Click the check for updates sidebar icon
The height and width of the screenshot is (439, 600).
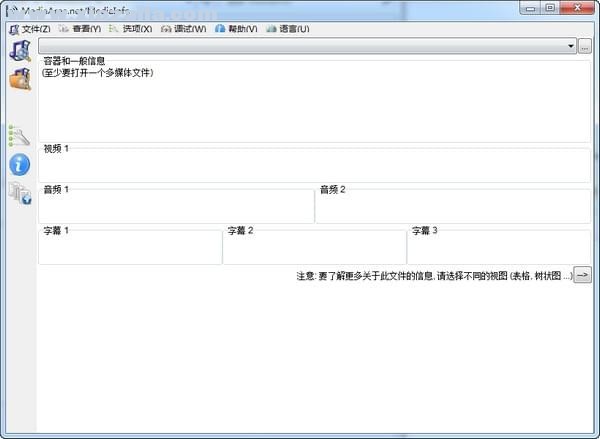[x=20, y=193]
